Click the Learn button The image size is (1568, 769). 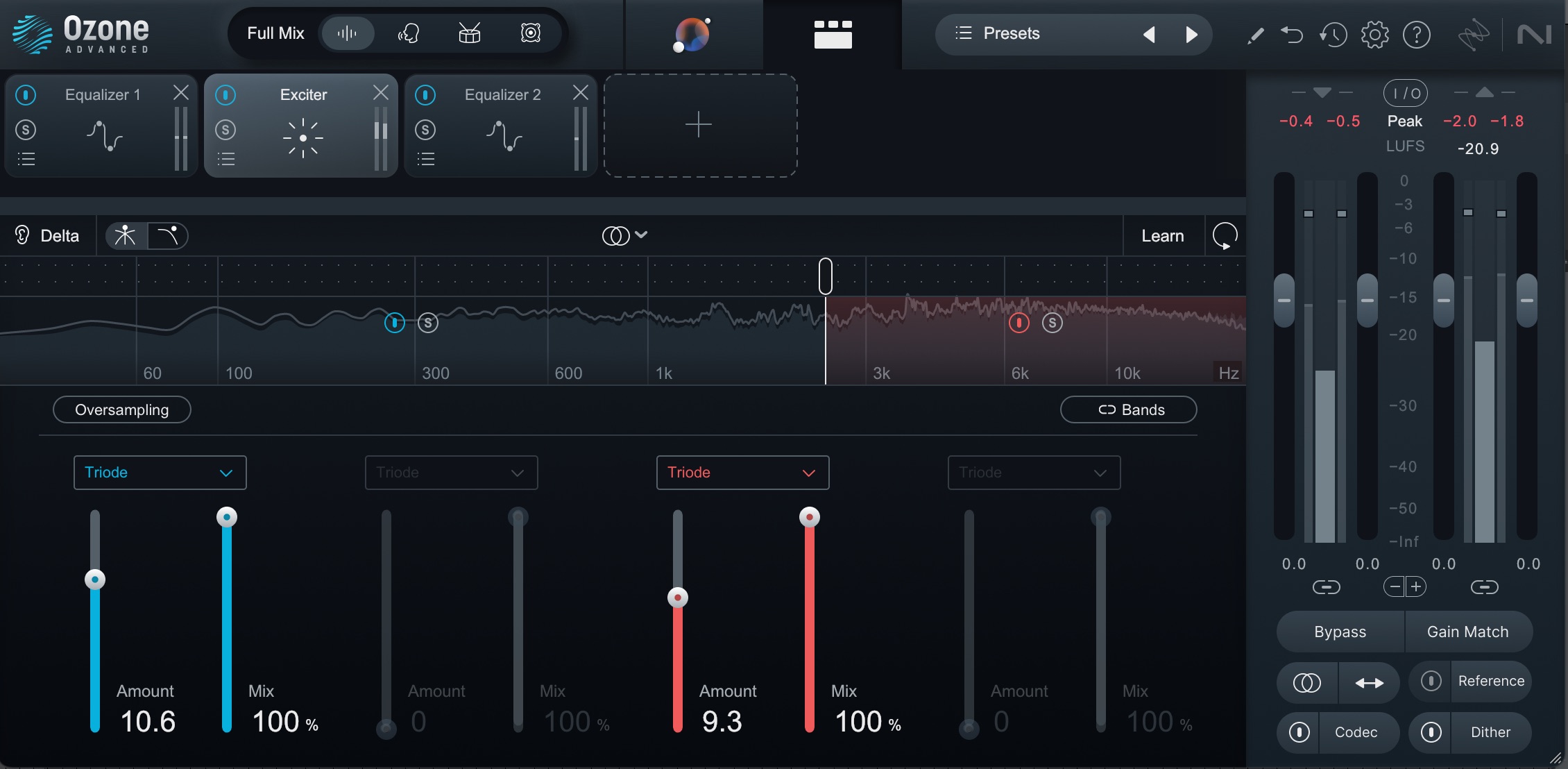(x=1164, y=236)
